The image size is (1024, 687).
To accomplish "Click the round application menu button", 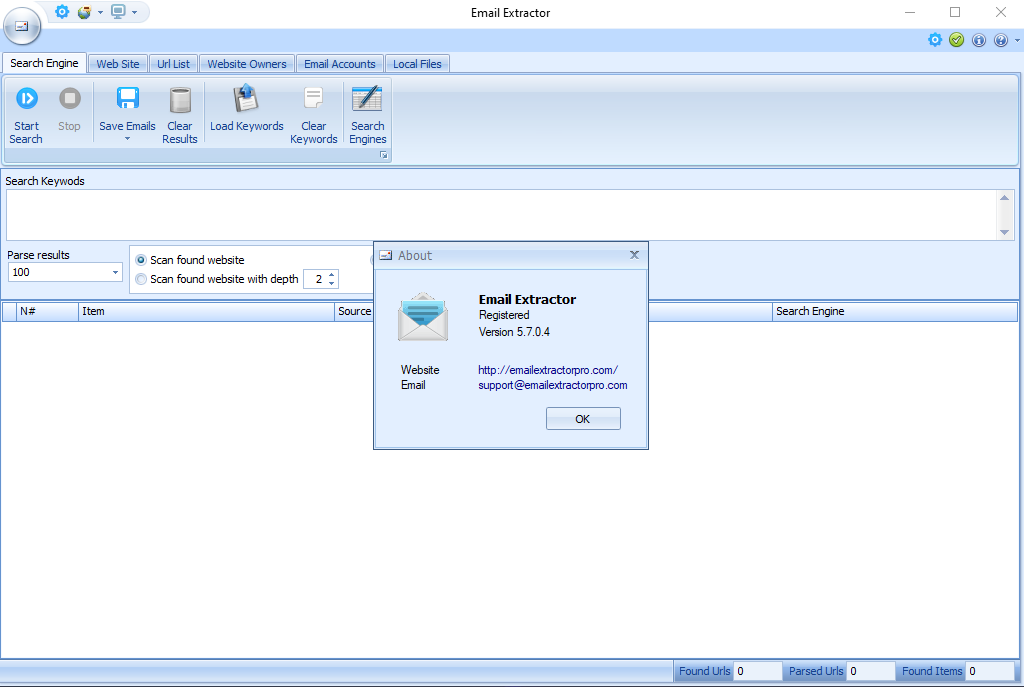I will (22, 26).
